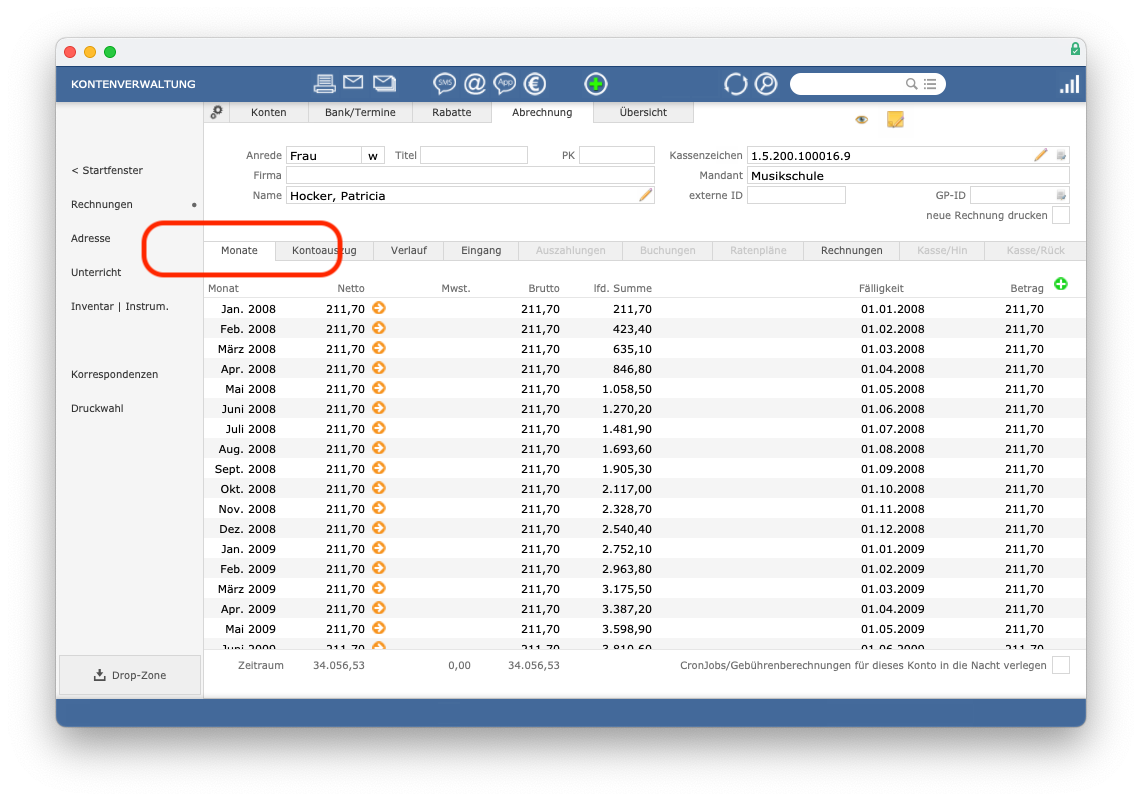Click the empty Firma field
Image resolution: width=1142 pixels, height=801 pixels.
[470, 175]
